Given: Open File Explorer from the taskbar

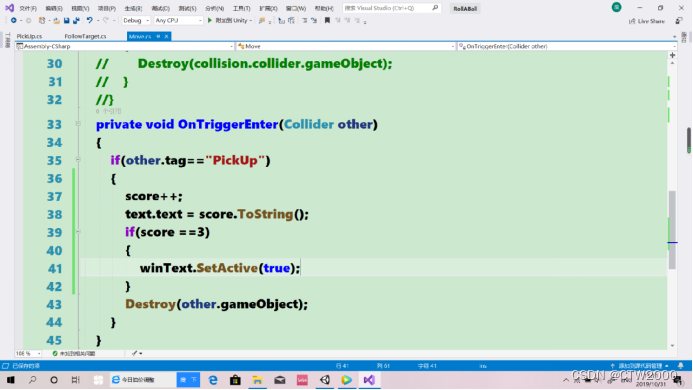Looking at the screenshot, I should (257, 380).
